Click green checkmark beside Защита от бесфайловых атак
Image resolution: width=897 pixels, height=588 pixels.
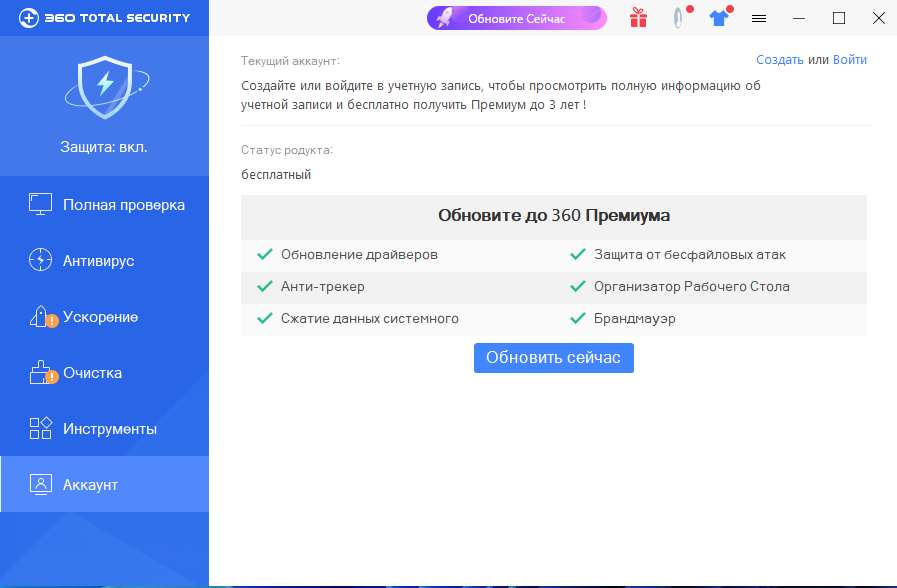coord(578,254)
